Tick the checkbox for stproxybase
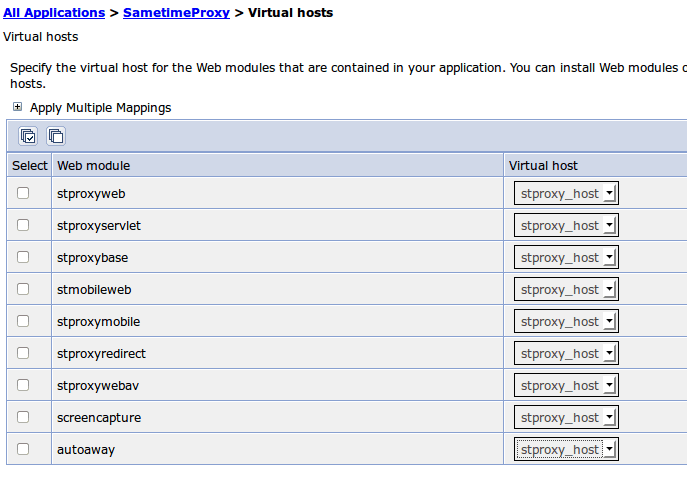Viewport: 687px width, 479px height. (23, 257)
